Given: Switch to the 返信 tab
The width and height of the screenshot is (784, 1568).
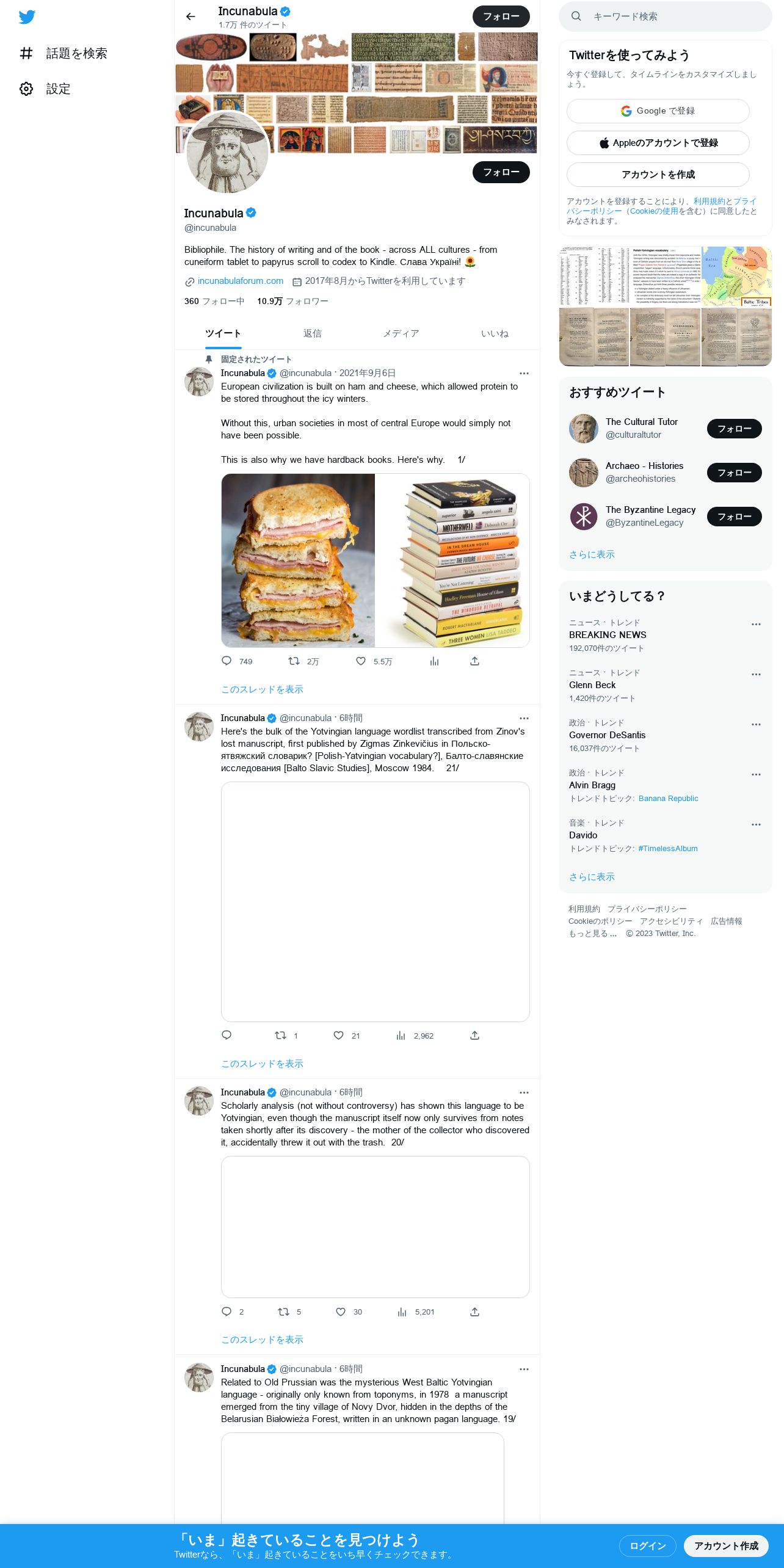Looking at the screenshot, I should (x=313, y=333).
